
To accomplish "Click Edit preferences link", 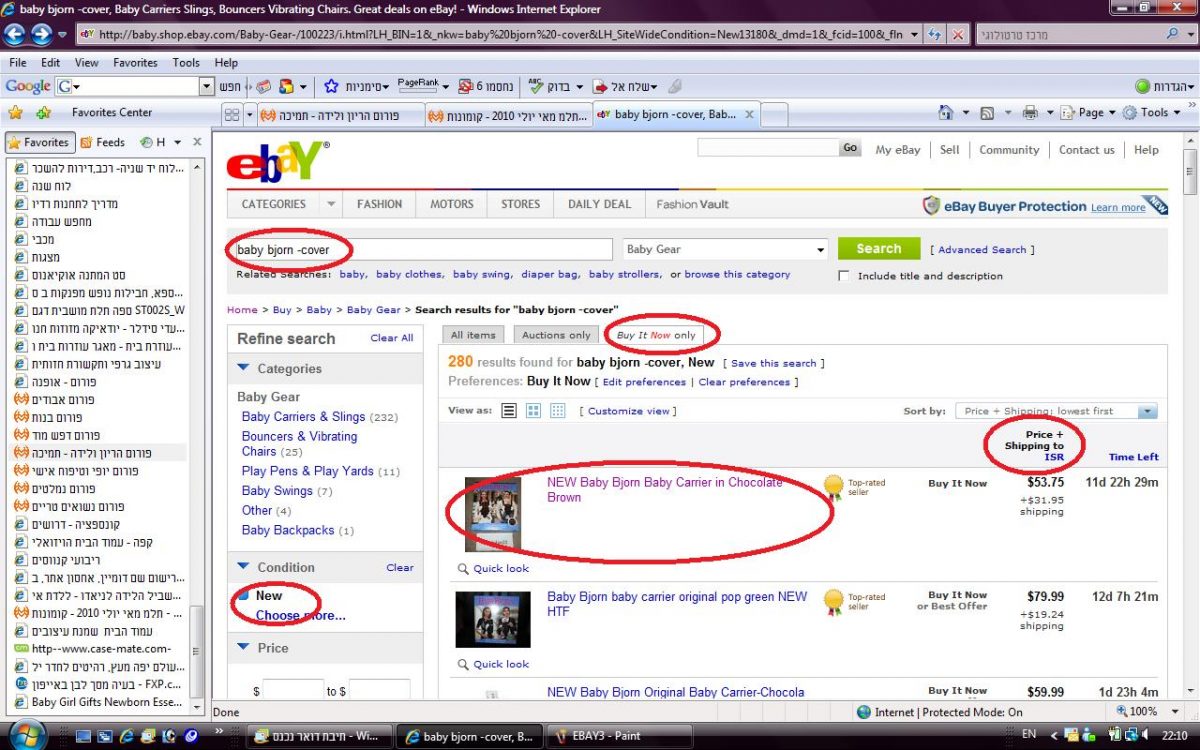I will (644, 382).
